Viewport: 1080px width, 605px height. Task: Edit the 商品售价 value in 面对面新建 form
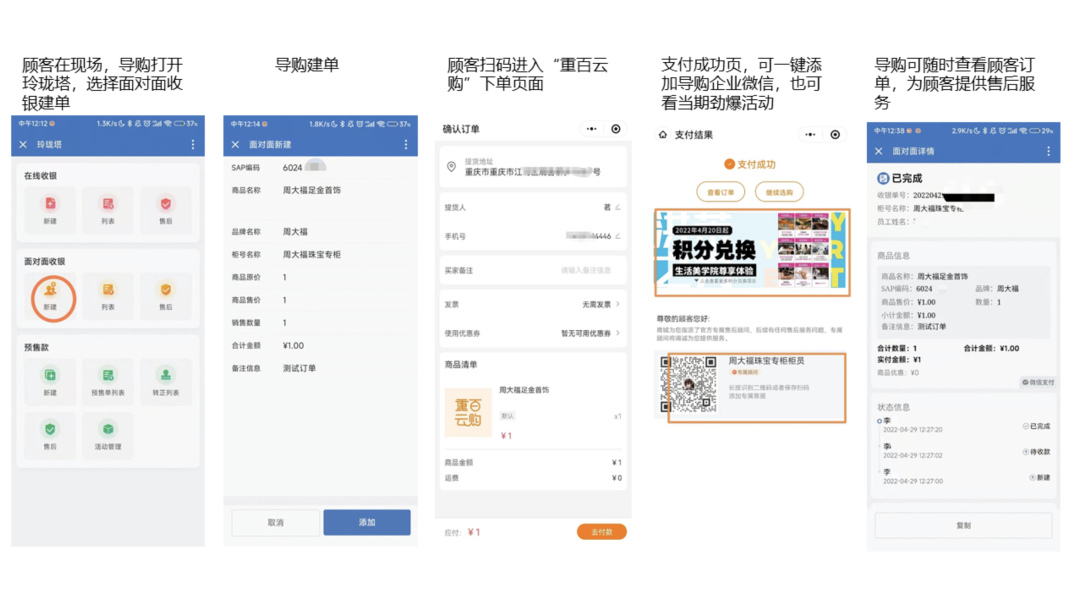[284, 300]
